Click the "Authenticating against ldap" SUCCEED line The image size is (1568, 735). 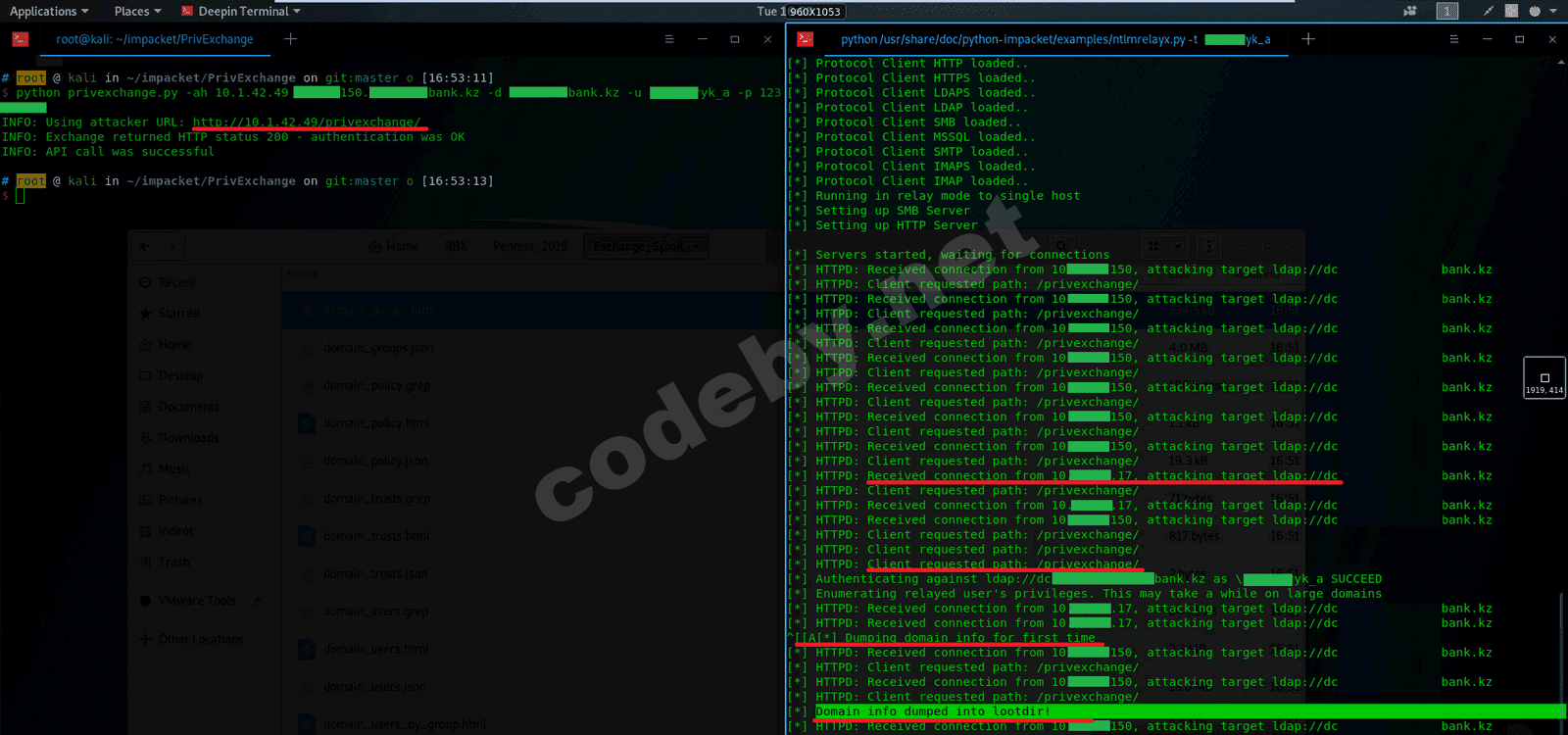[1085, 579]
